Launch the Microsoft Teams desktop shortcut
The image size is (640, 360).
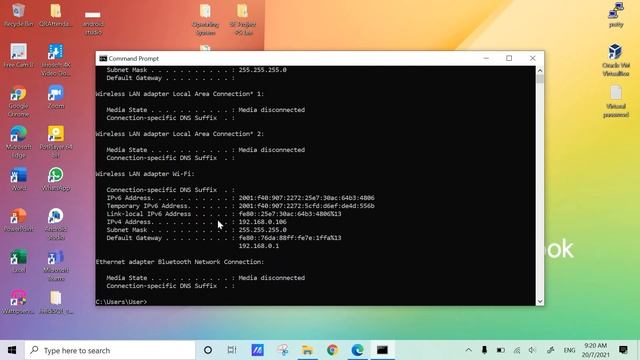click(x=56, y=265)
